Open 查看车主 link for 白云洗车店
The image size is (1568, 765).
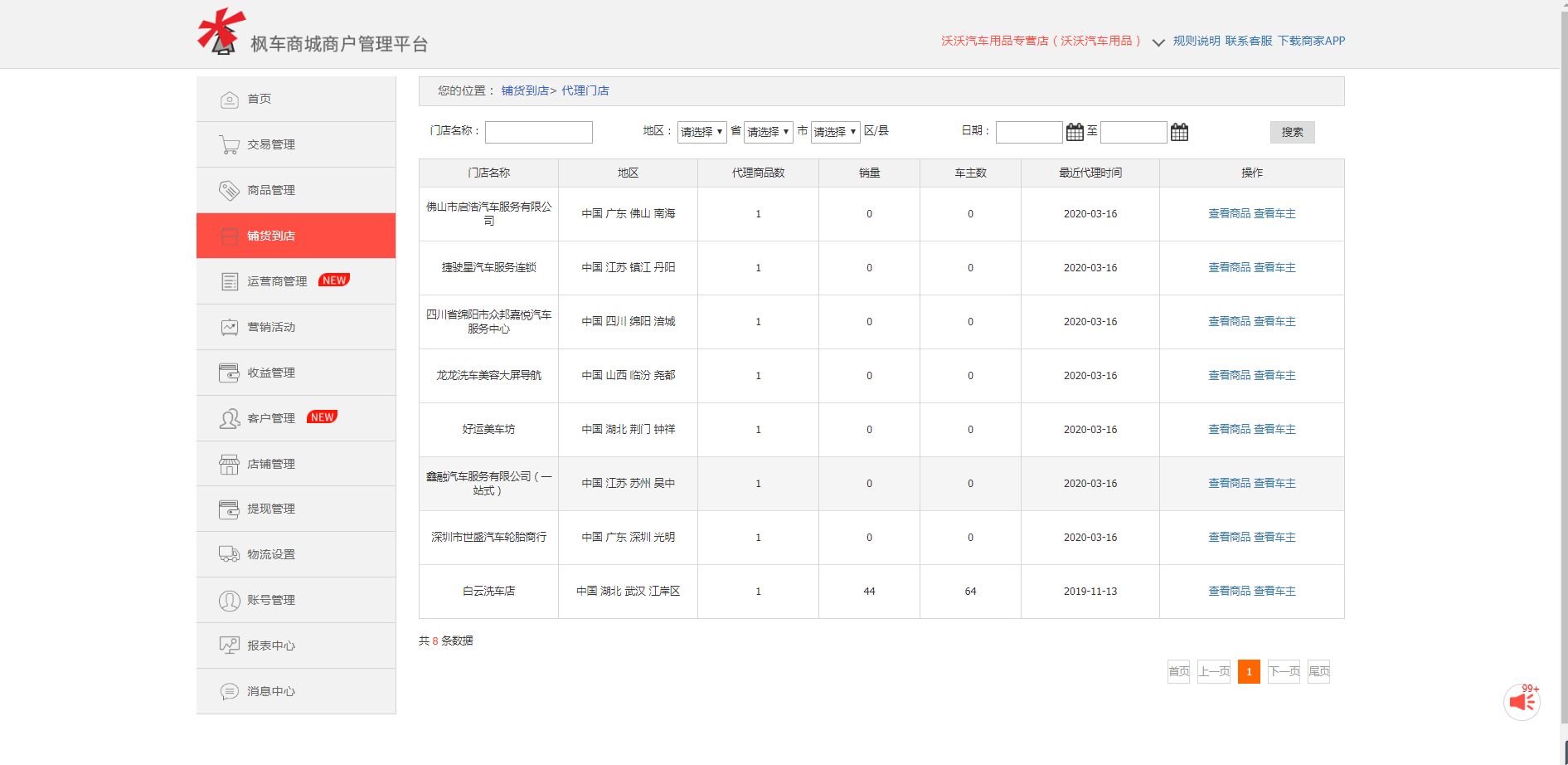pyautogui.click(x=1274, y=591)
